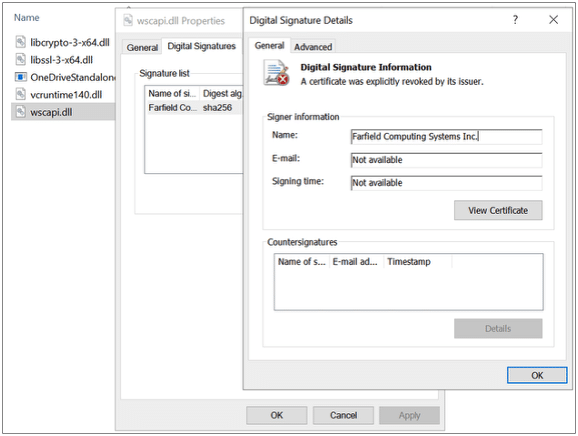Click the signer Name text field
578x436 pixels.
[446, 137]
